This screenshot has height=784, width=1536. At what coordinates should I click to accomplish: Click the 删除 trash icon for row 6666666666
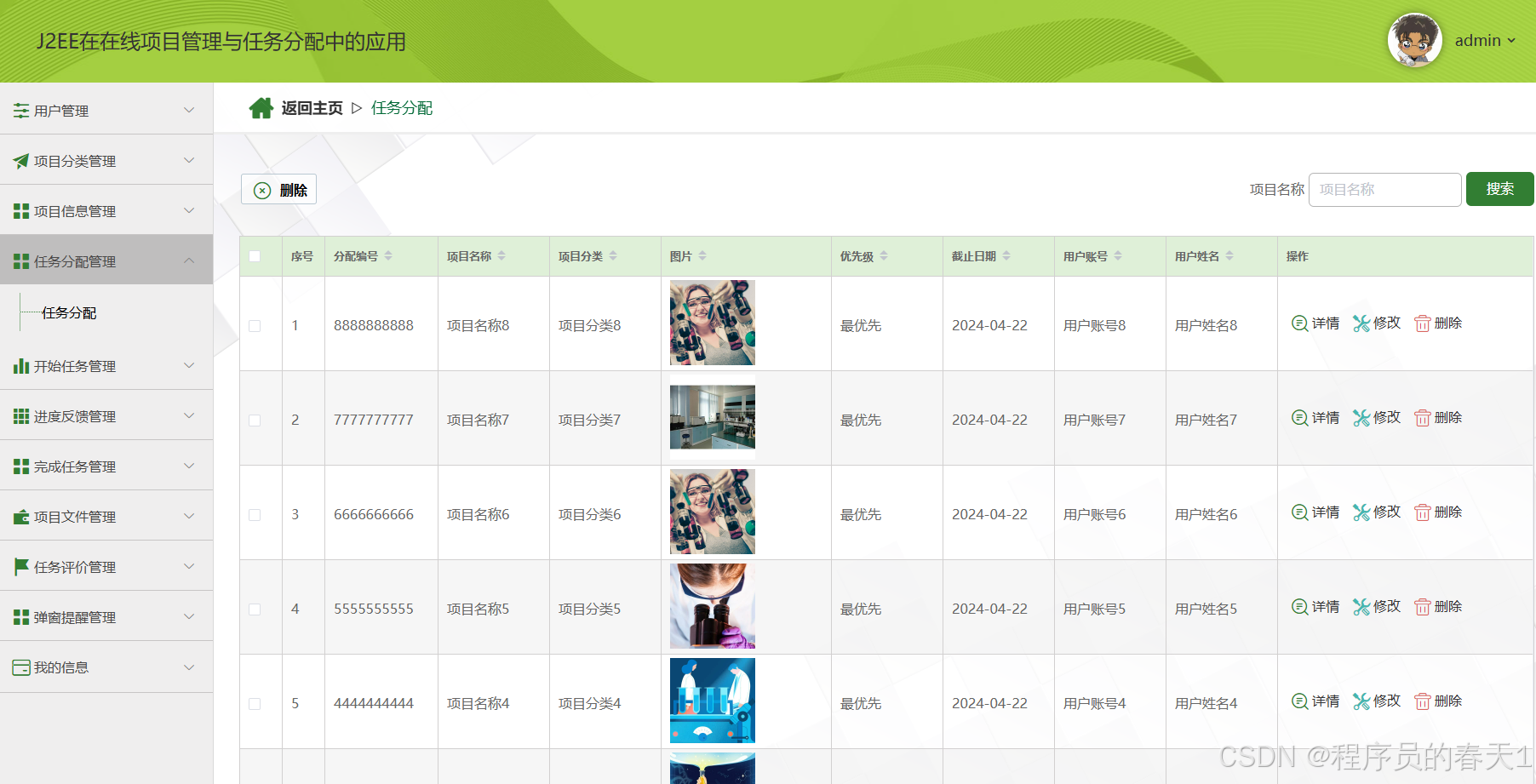1422,512
